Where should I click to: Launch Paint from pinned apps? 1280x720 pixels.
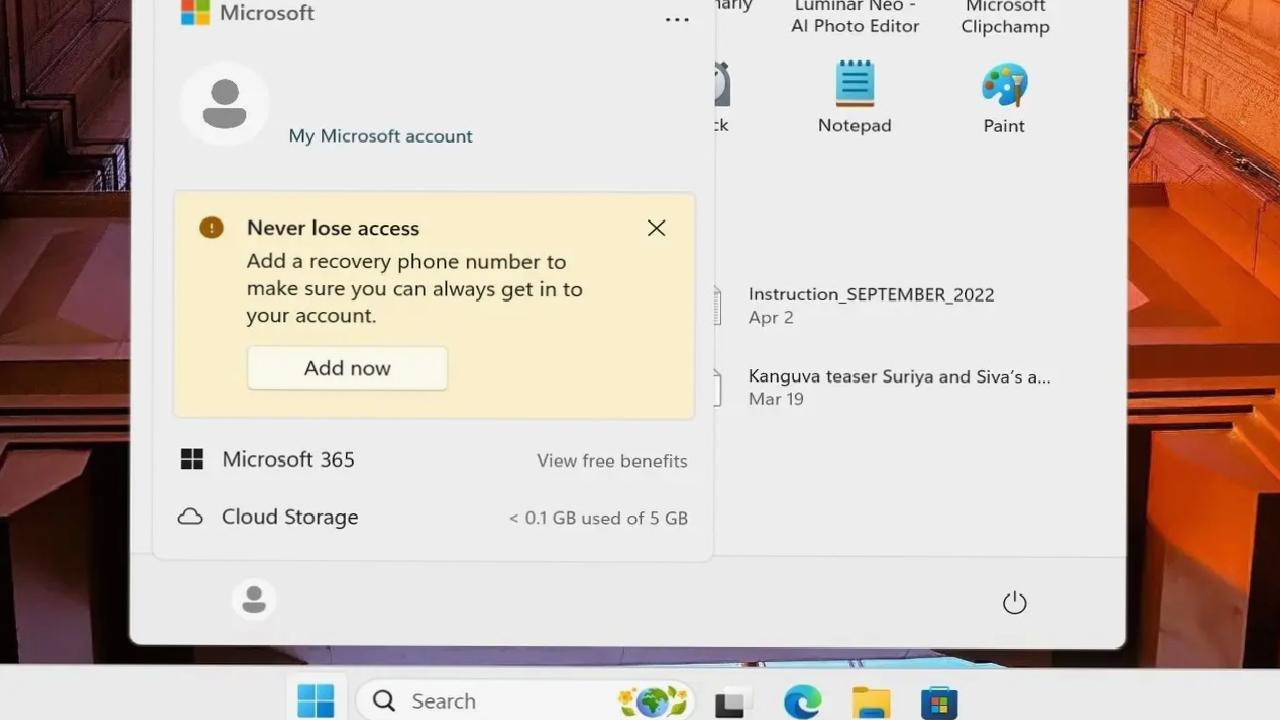[x=1004, y=97]
